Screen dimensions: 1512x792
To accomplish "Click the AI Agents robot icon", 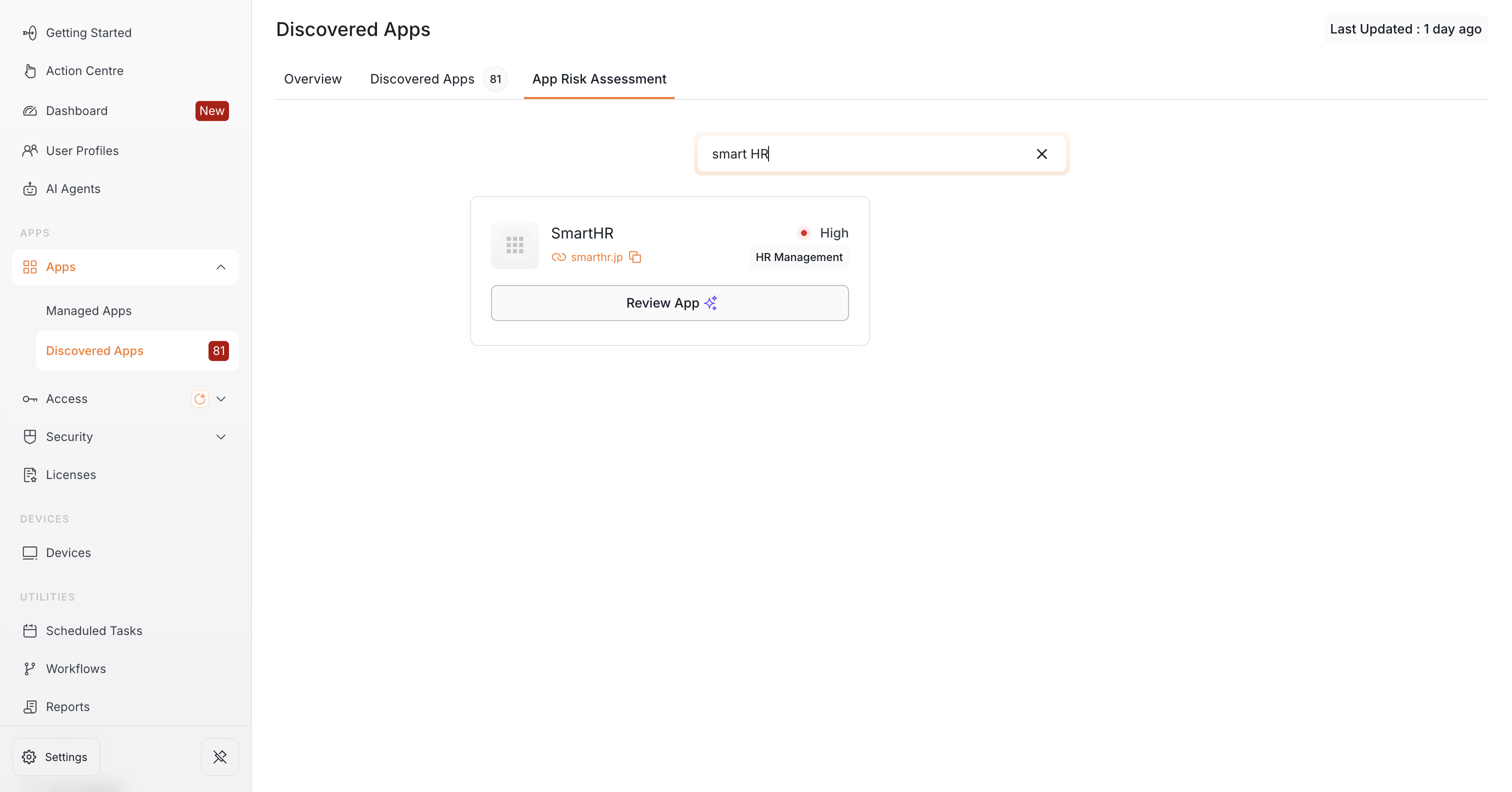I will click(30, 189).
